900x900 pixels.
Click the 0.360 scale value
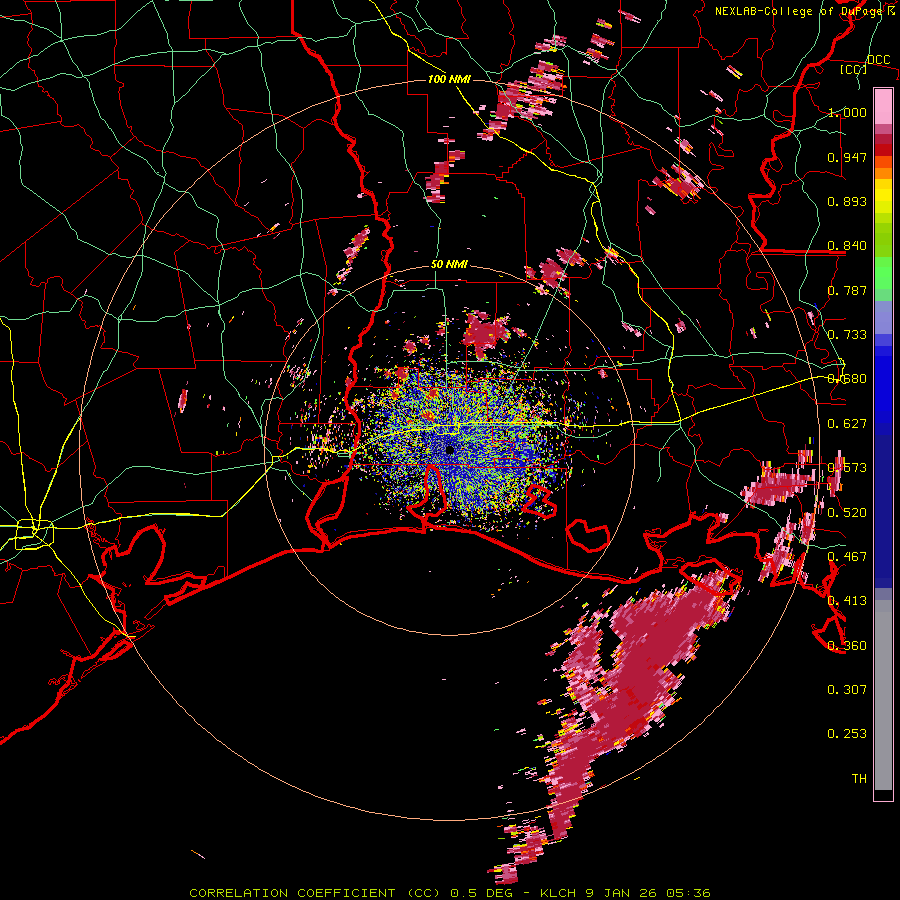[x=847, y=645]
